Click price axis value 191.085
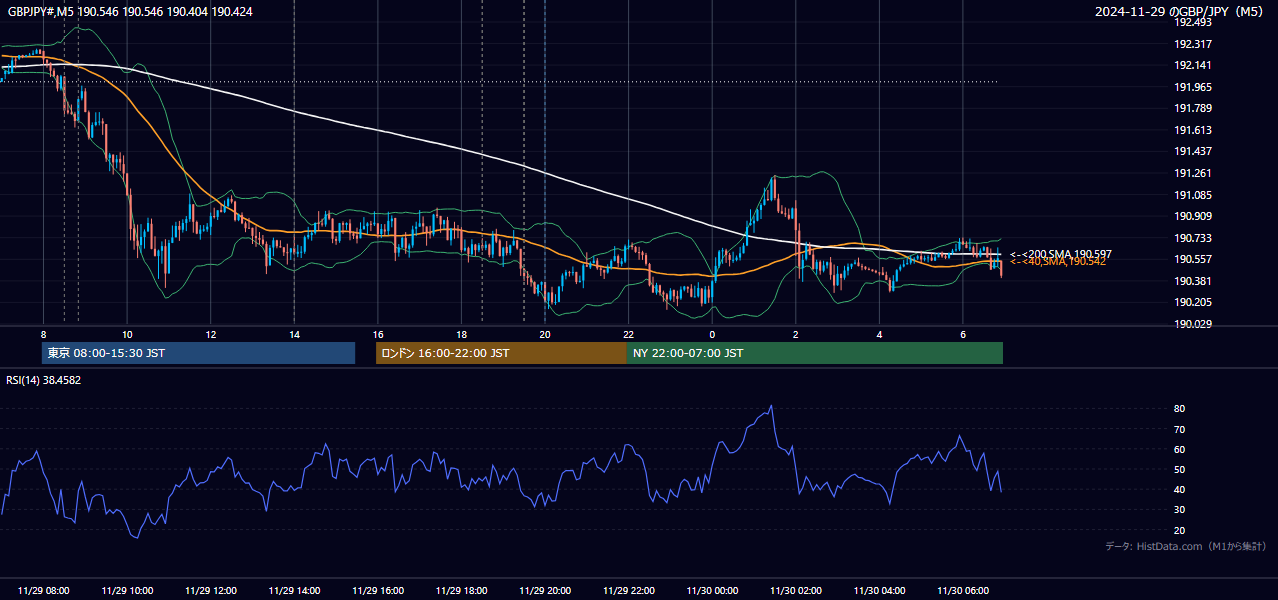The width and height of the screenshot is (1278, 600). 1192,195
